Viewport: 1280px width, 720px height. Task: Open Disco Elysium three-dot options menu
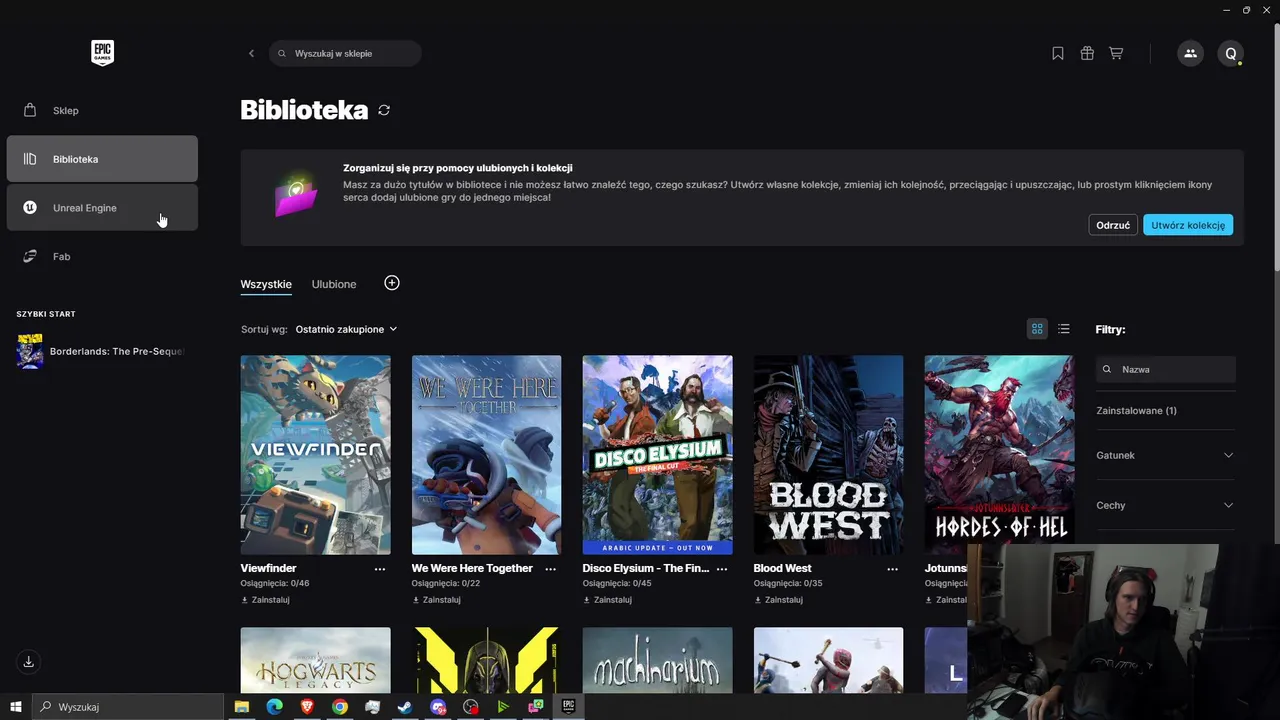tap(722, 569)
